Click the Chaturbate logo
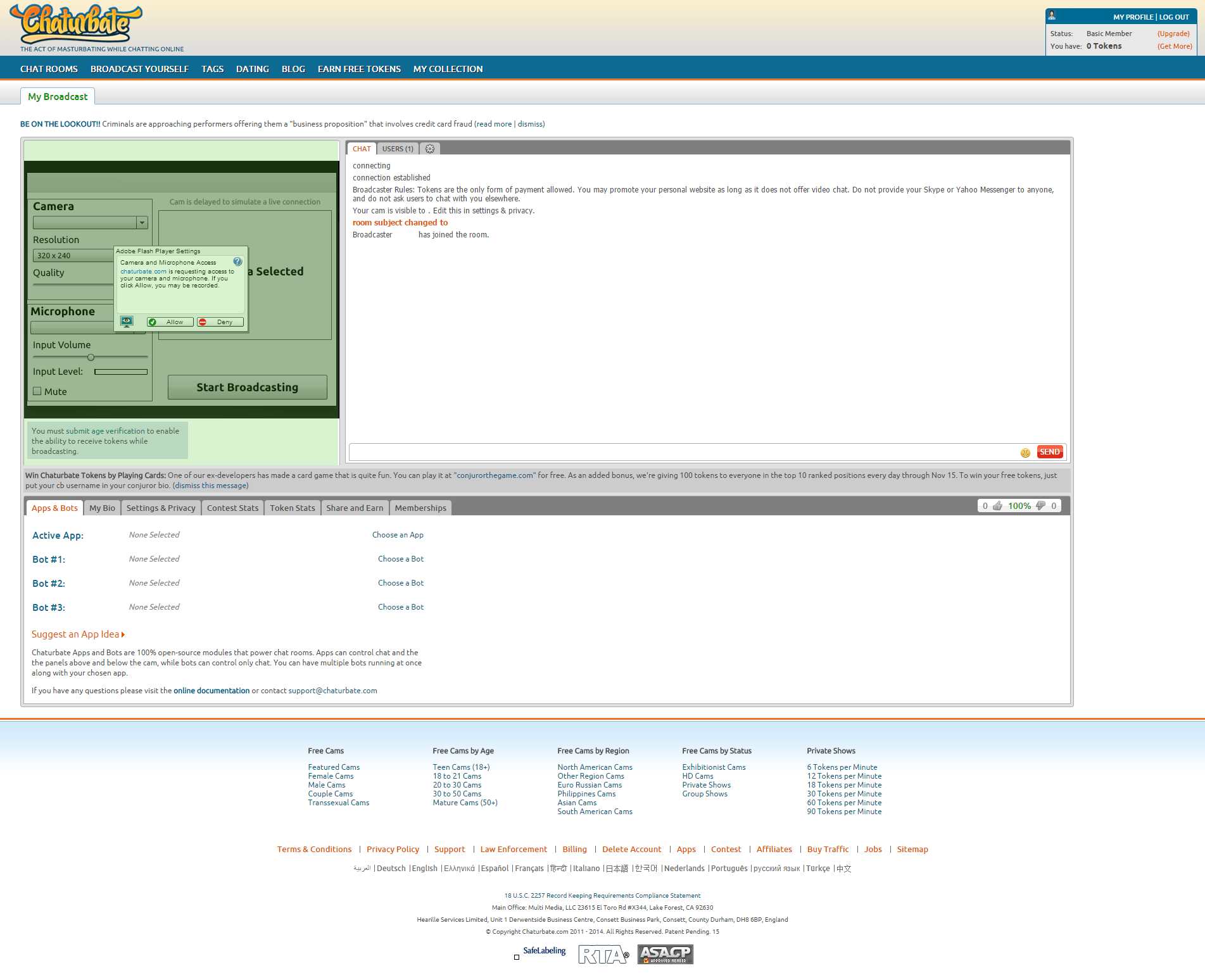1205x980 pixels. [76, 23]
